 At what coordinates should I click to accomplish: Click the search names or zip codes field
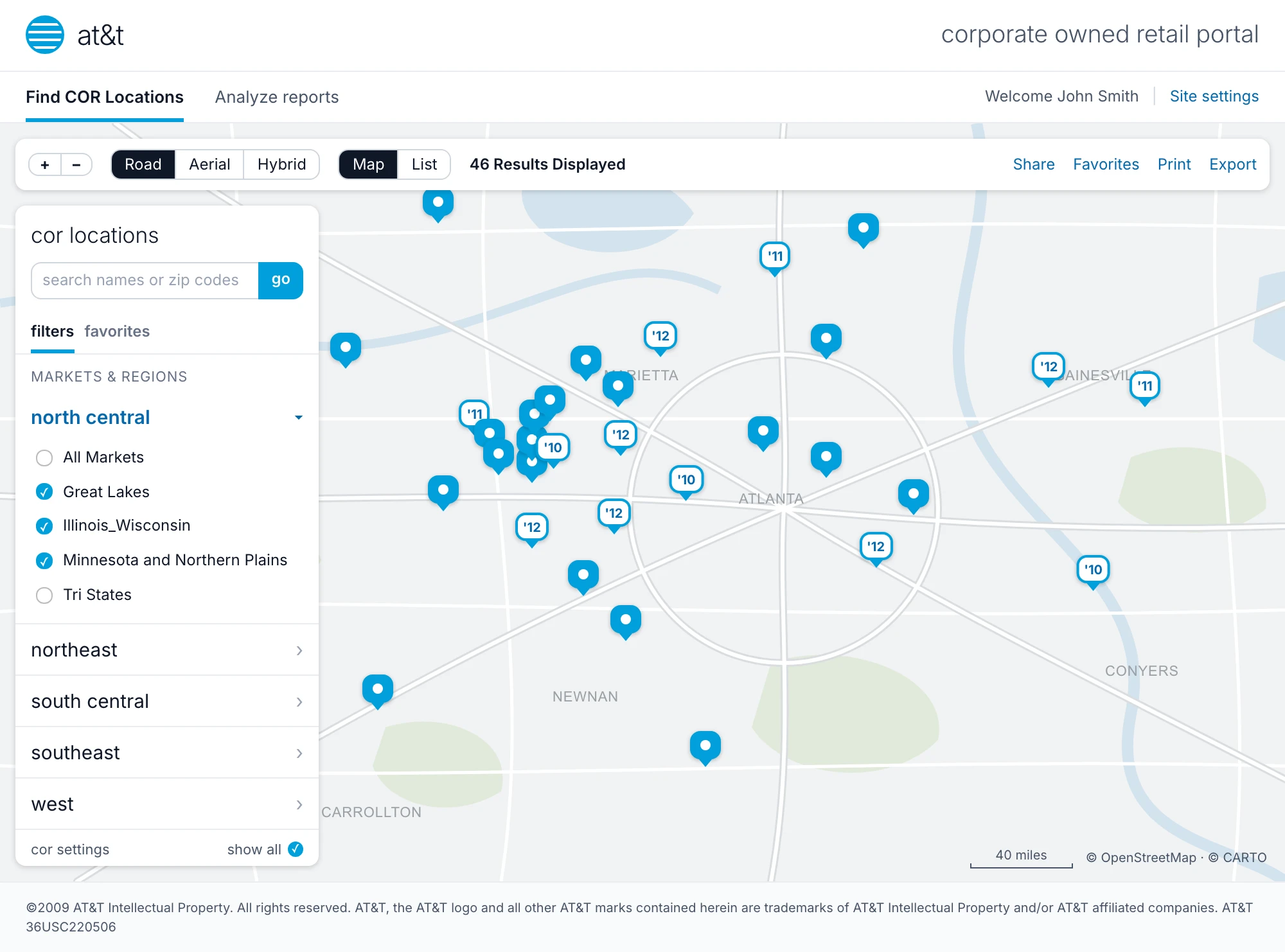coord(145,280)
